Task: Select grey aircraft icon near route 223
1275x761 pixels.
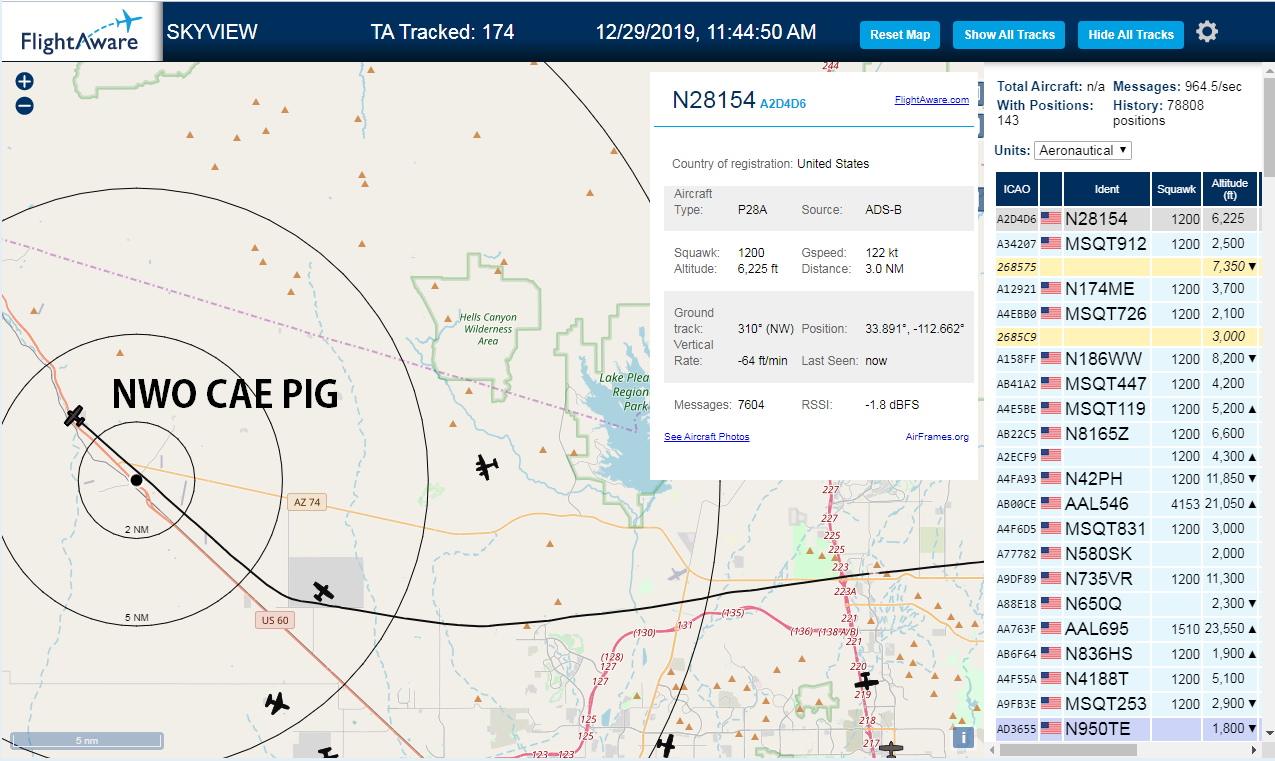Action: [x=679, y=575]
